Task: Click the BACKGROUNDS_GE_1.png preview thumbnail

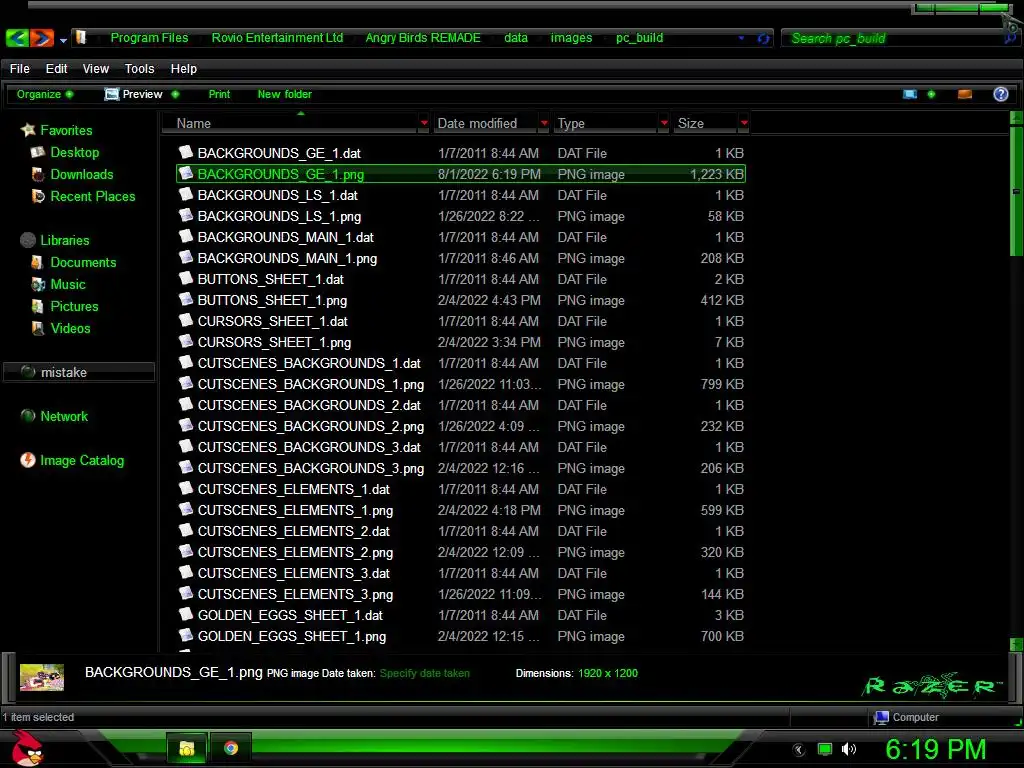Action: click(x=42, y=677)
